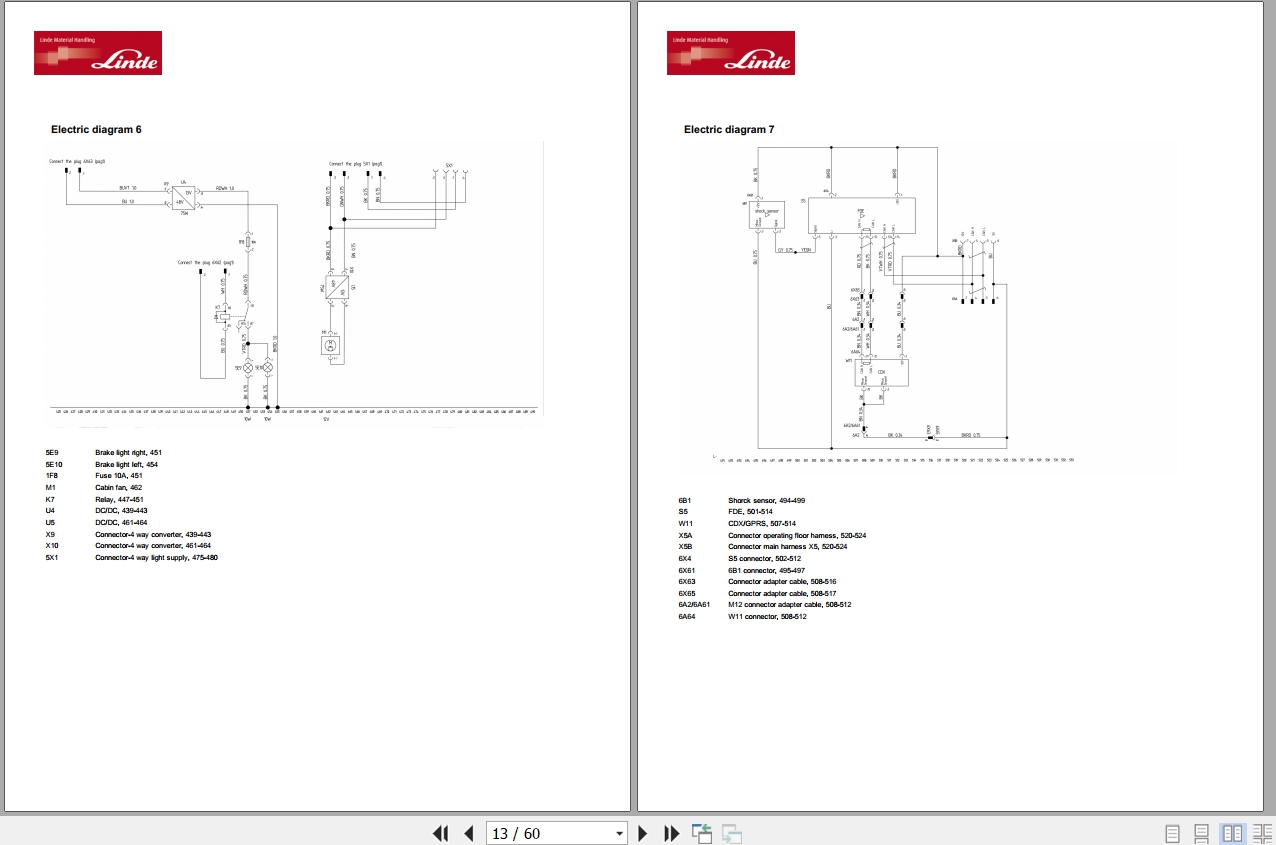Click the 5E9 legend code label

tap(54, 453)
